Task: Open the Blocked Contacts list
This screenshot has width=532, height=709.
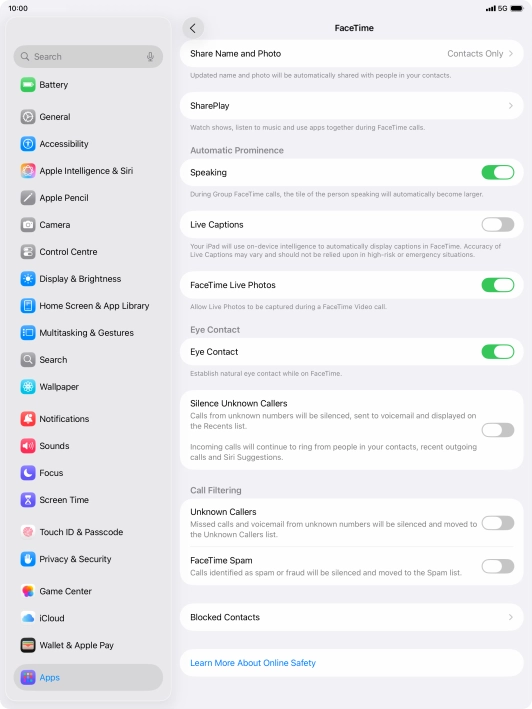Action: pos(352,617)
